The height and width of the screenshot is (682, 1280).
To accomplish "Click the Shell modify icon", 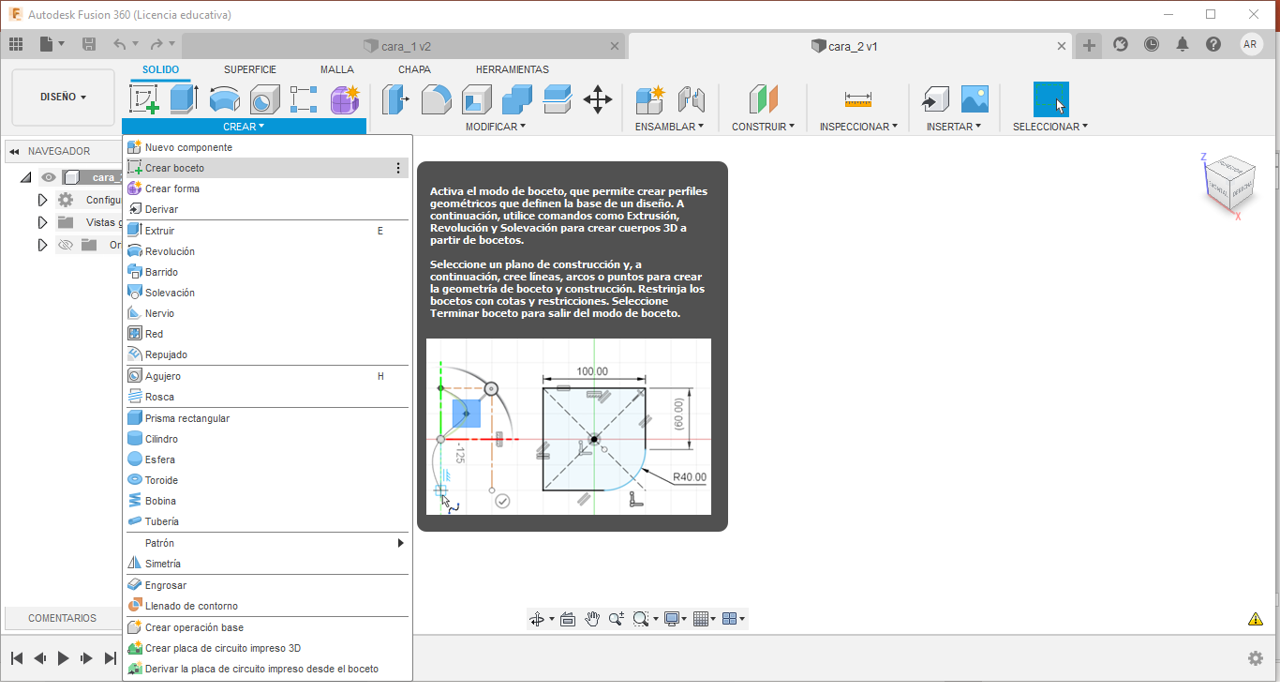I will [476, 99].
